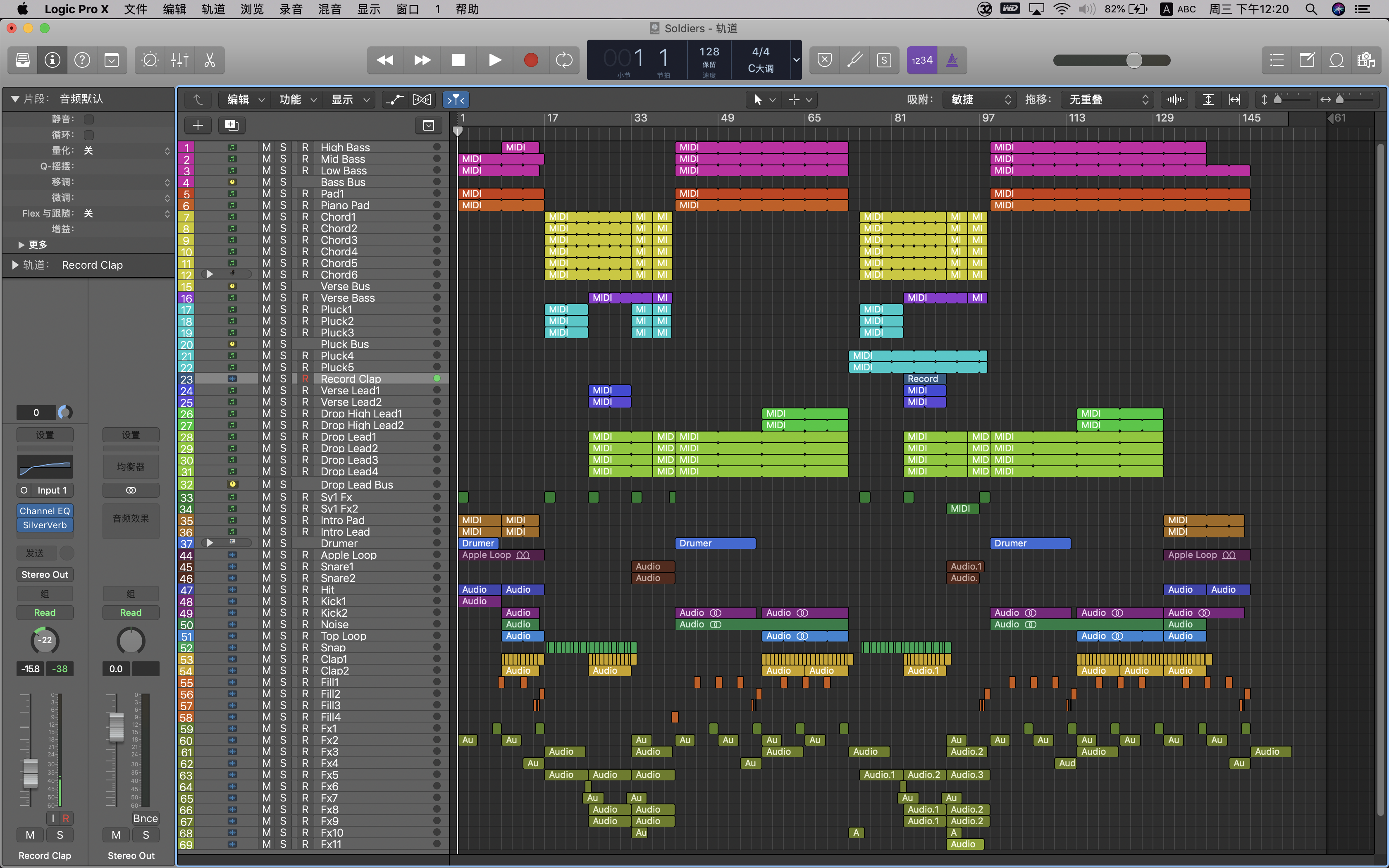Click the Input 1 slot button

coord(52,490)
